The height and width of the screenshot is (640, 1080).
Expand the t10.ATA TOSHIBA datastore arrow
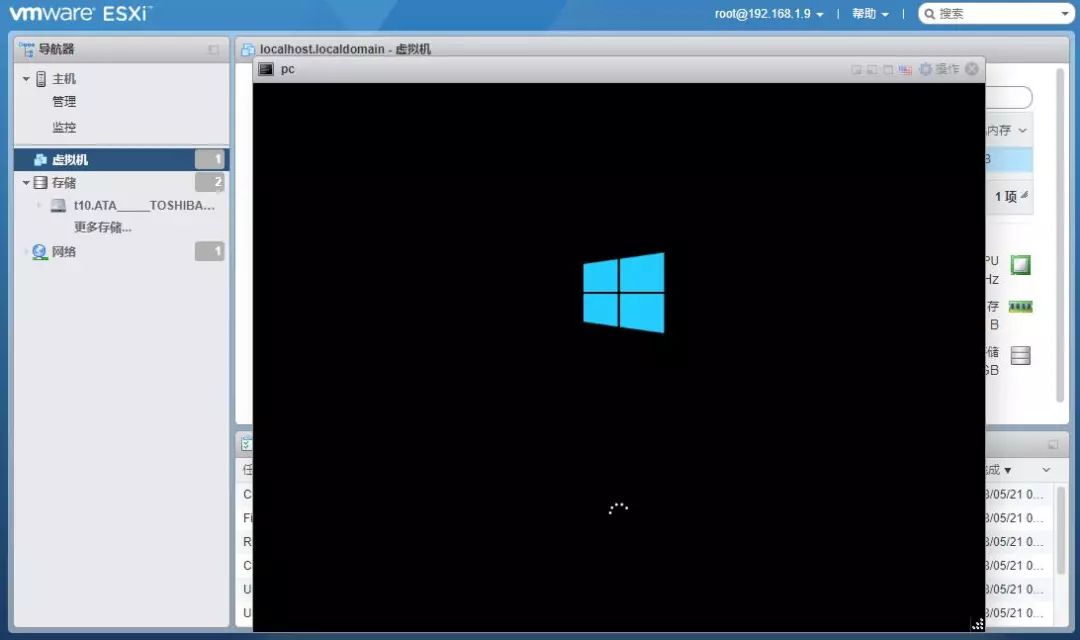coord(39,205)
